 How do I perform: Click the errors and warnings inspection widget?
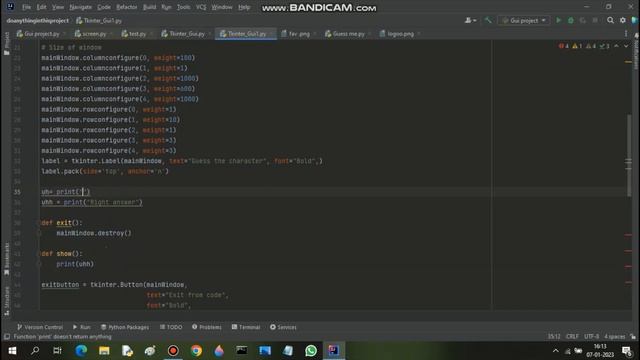(584, 46)
